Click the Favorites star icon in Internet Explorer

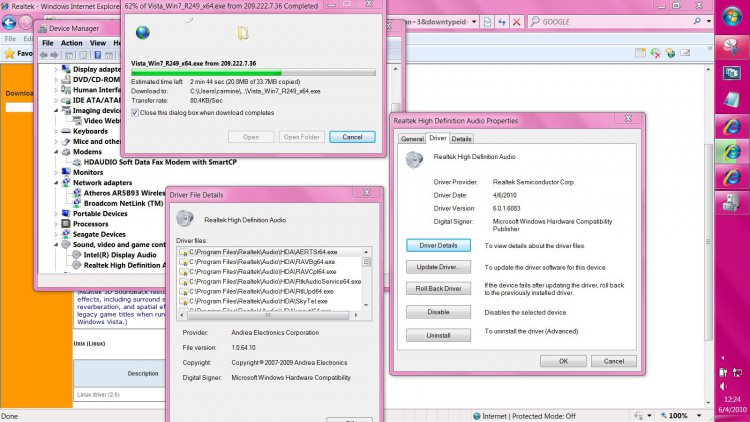9,54
